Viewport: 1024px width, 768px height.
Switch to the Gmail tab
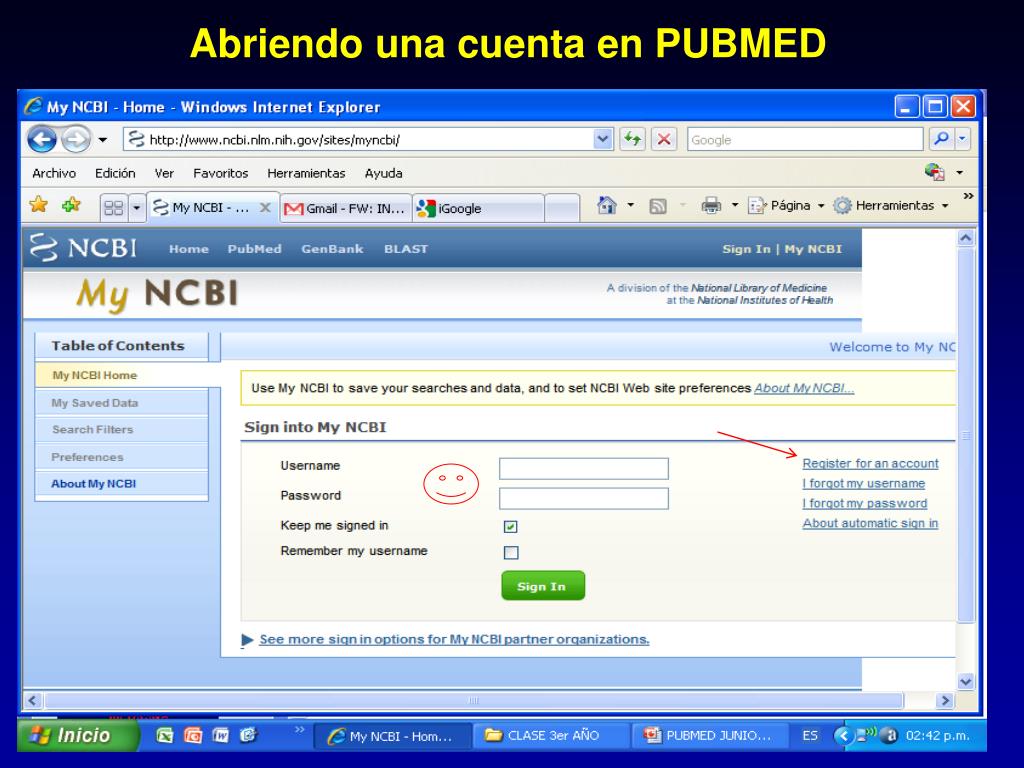tap(346, 208)
